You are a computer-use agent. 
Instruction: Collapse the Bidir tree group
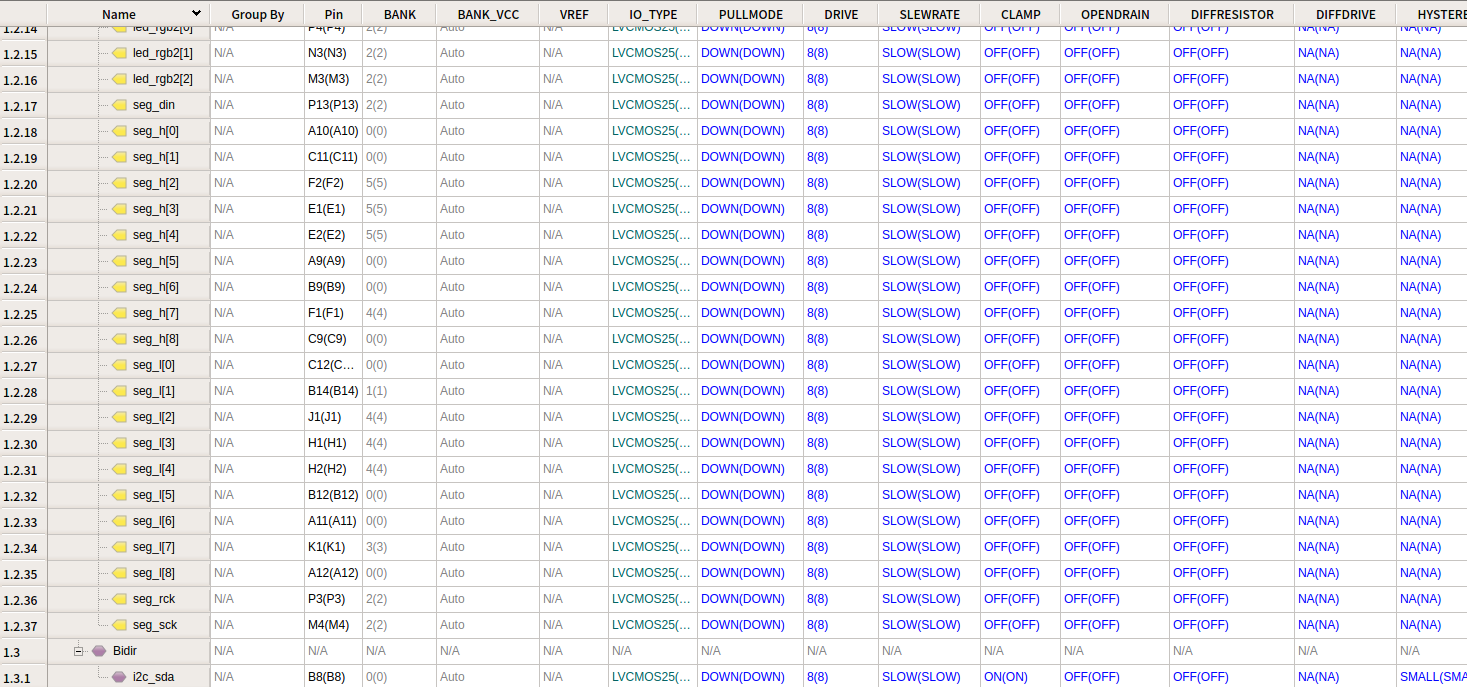(x=78, y=651)
